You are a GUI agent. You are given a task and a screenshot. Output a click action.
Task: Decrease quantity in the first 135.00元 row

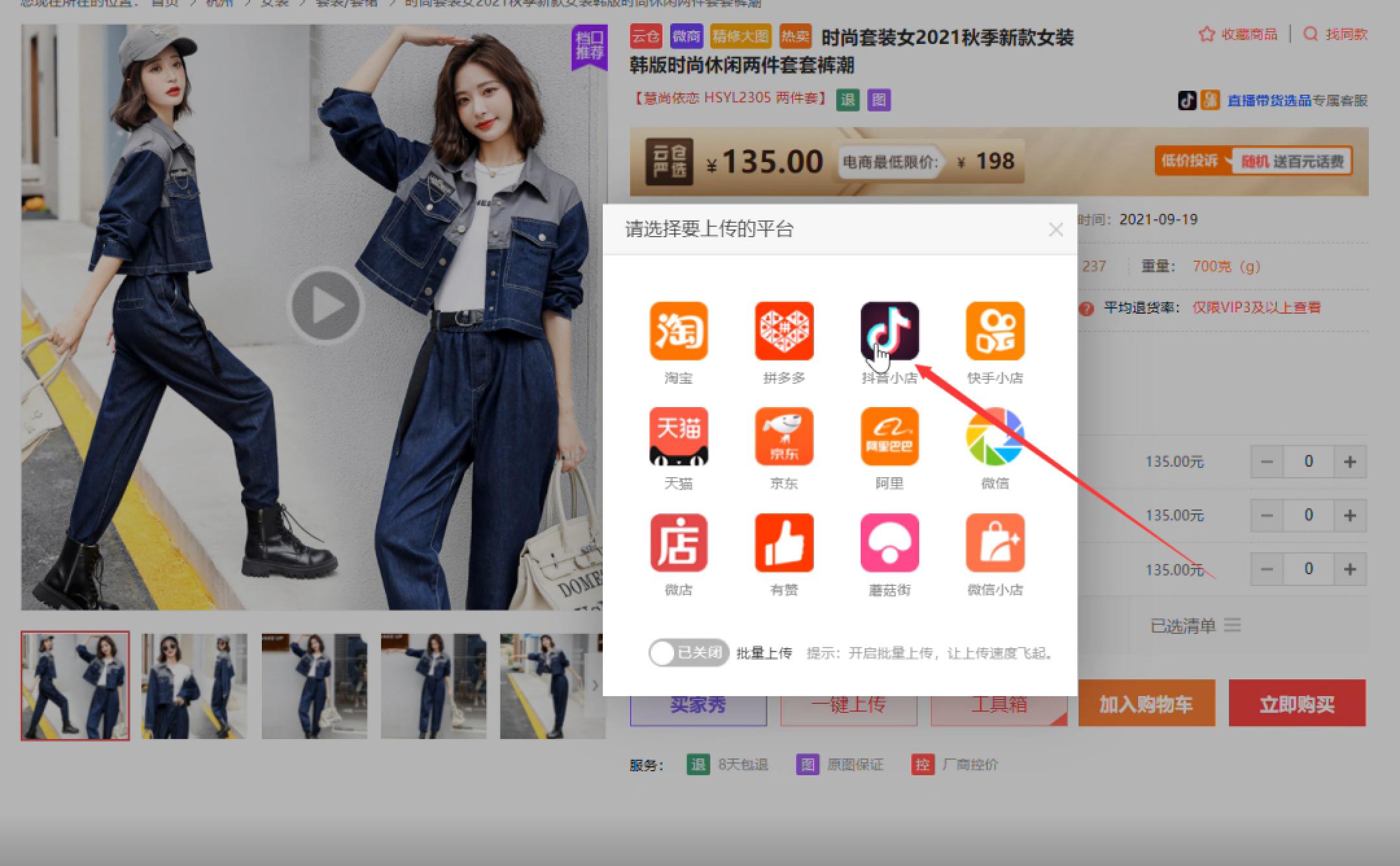click(1267, 462)
